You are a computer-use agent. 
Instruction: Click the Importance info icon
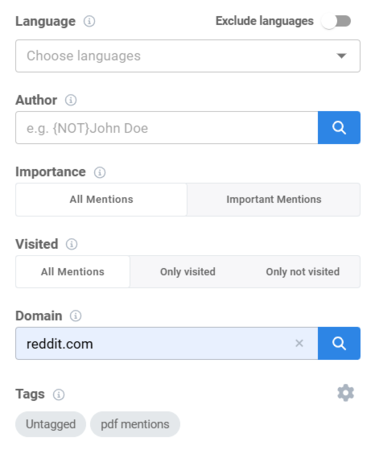point(100,172)
